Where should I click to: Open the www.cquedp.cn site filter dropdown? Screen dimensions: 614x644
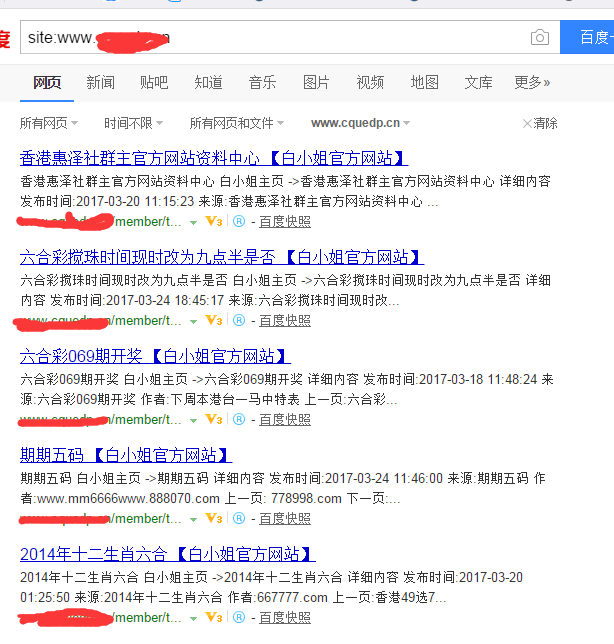click(360, 123)
